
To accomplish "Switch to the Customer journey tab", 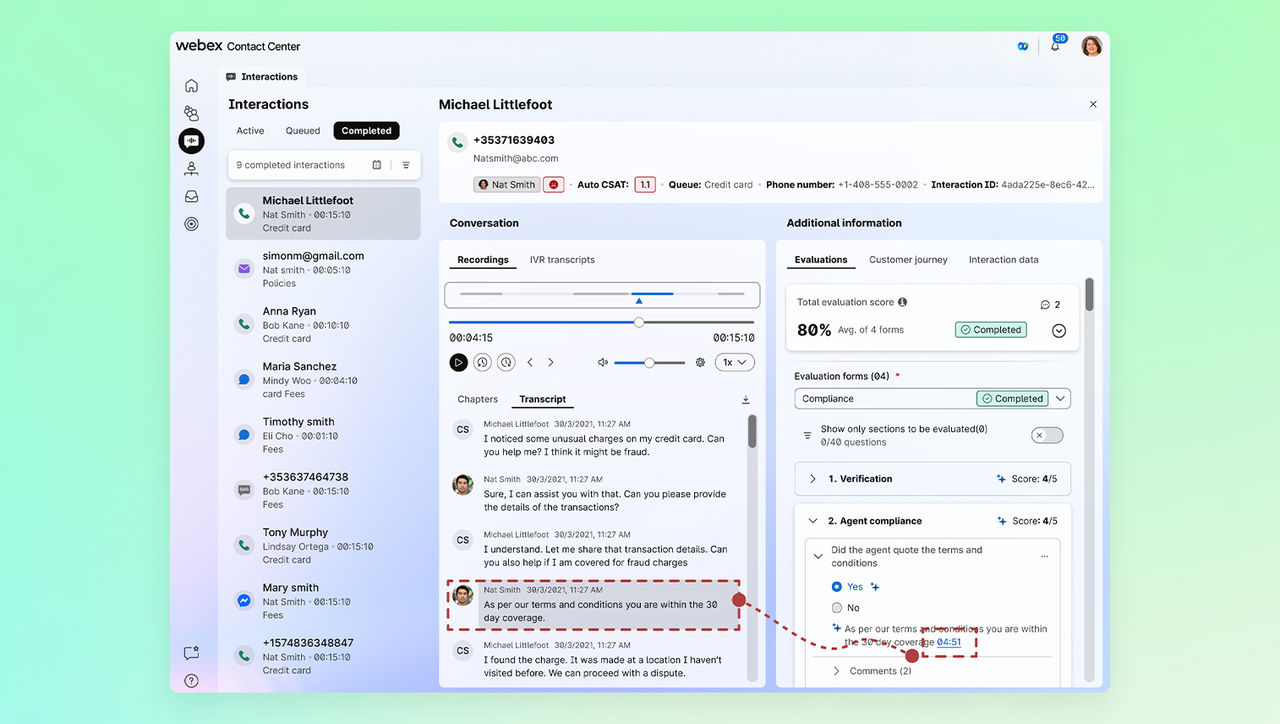I will click(907, 260).
